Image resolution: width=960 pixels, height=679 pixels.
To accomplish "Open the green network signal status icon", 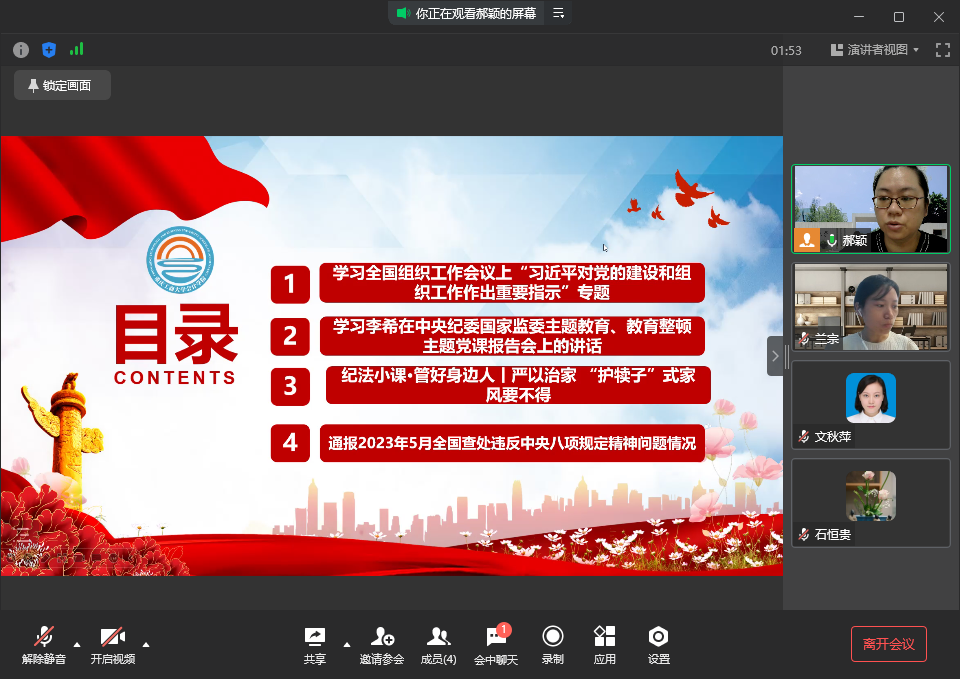I will click(x=76, y=49).
